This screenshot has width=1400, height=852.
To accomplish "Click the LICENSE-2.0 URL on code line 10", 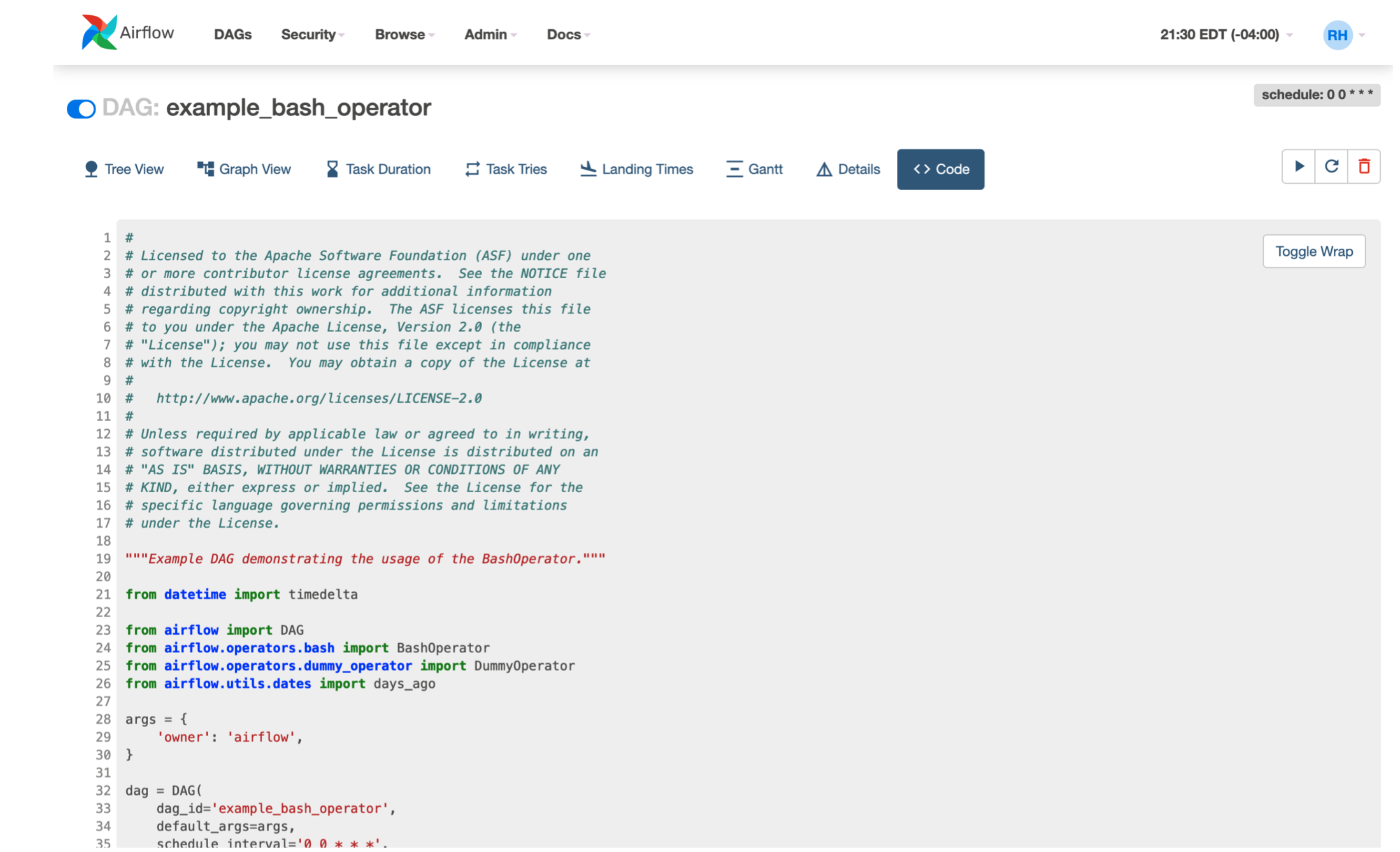I will [319, 398].
